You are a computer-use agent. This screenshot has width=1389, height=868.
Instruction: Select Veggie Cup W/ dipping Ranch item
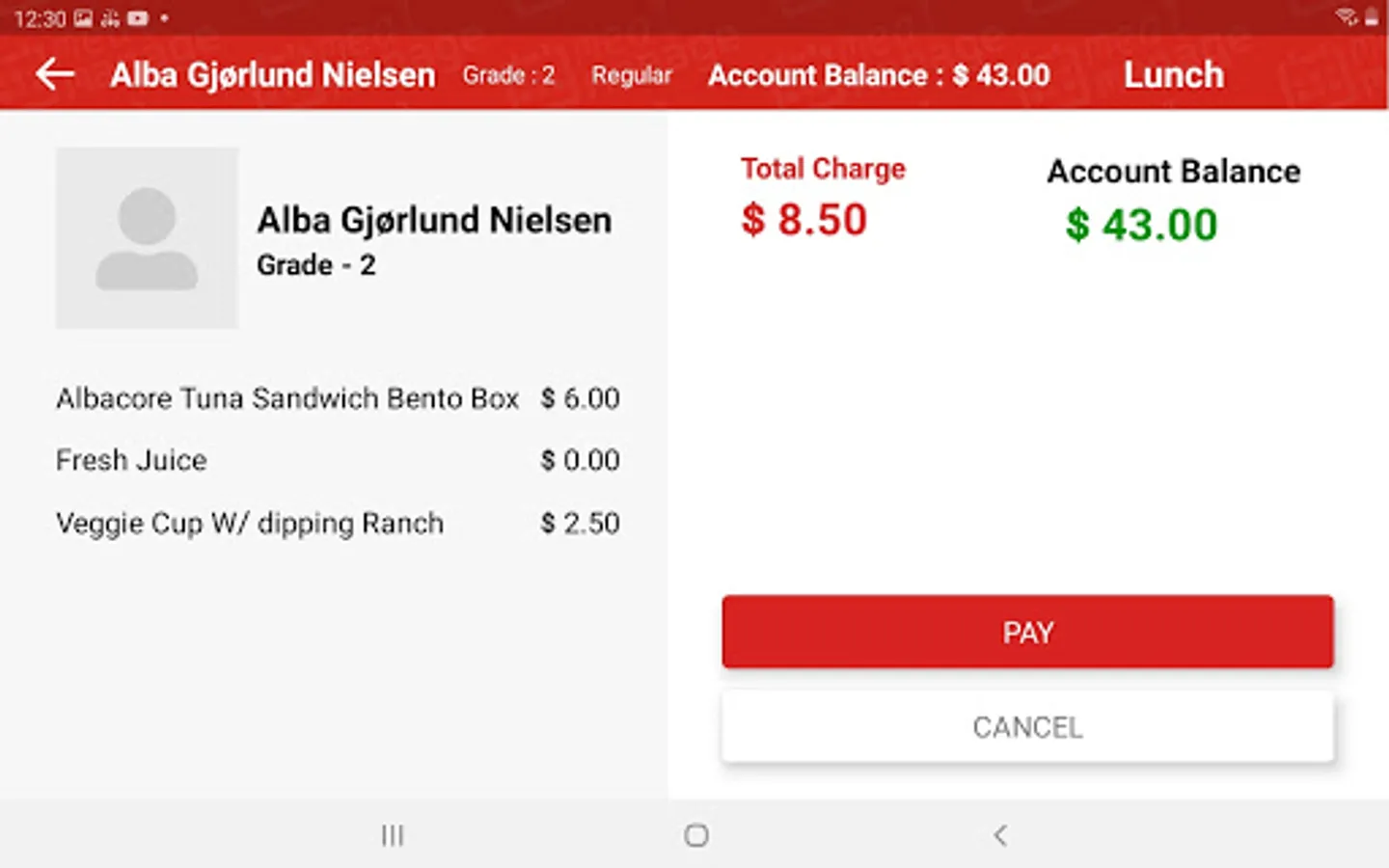tap(250, 523)
